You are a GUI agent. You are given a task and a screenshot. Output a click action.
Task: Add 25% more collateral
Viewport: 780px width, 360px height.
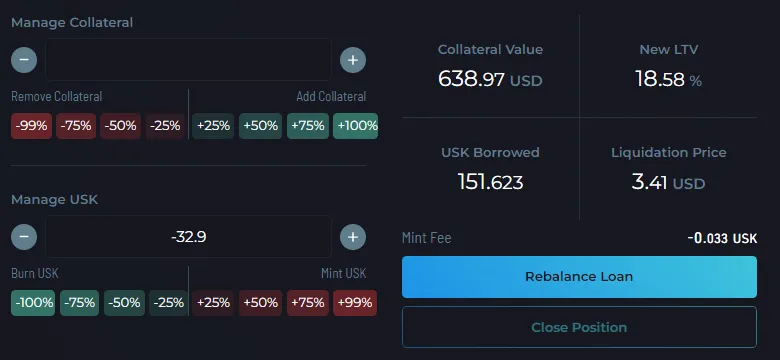tap(213, 126)
